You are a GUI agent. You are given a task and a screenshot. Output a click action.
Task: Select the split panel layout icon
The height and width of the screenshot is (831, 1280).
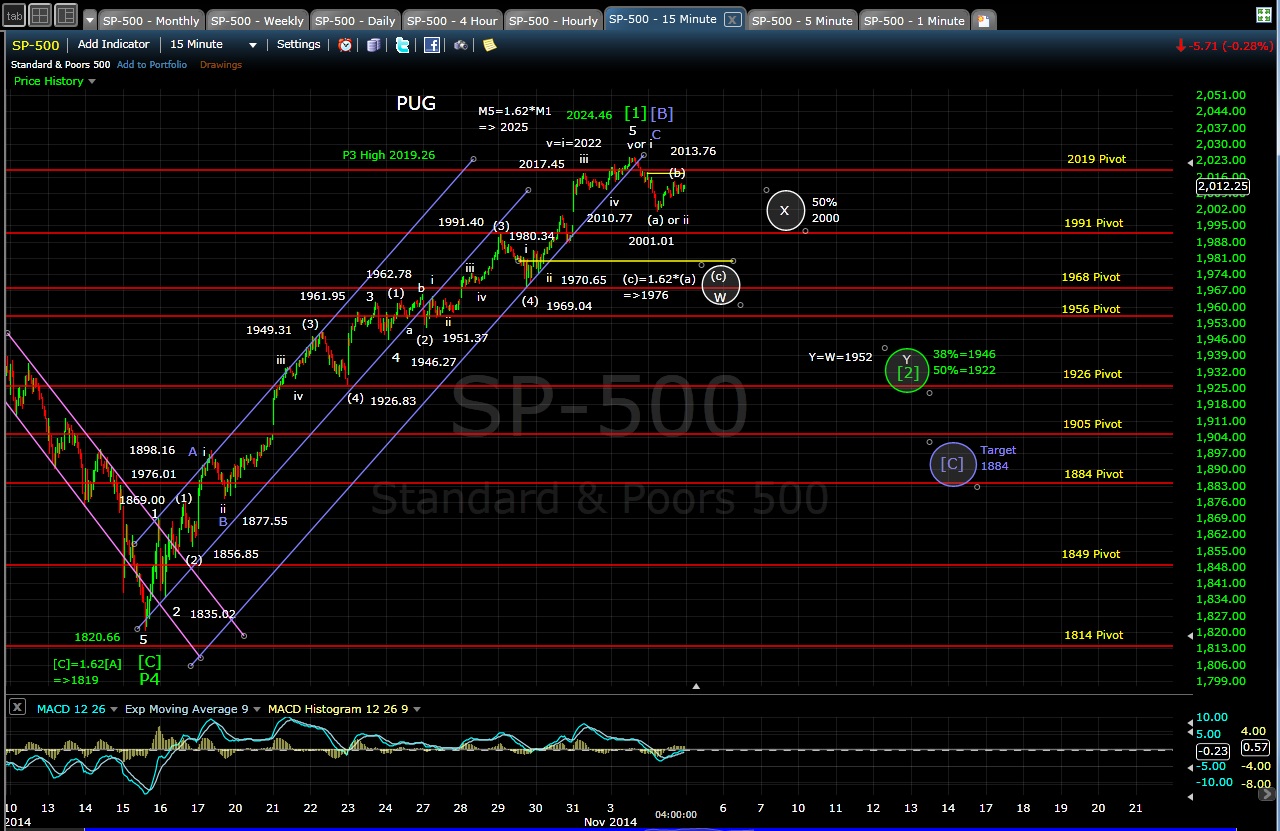point(65,15)
